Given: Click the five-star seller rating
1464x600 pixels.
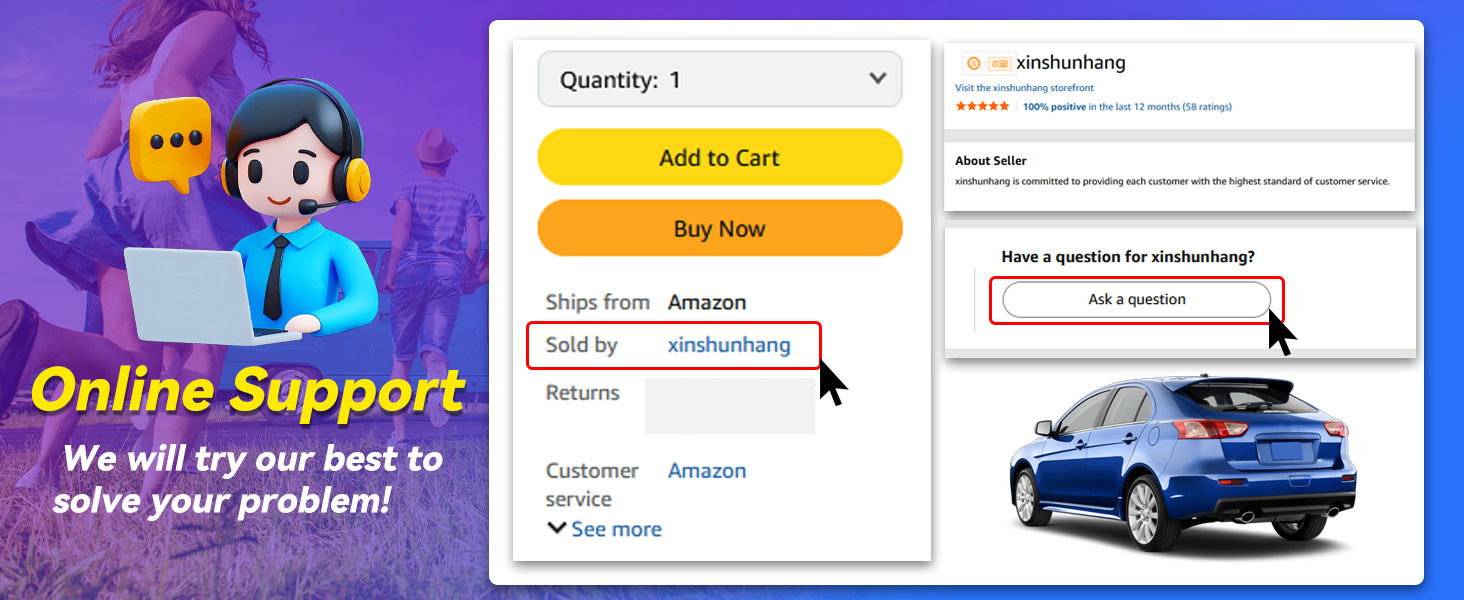Looking at the screenshot, I should (982, 107).
